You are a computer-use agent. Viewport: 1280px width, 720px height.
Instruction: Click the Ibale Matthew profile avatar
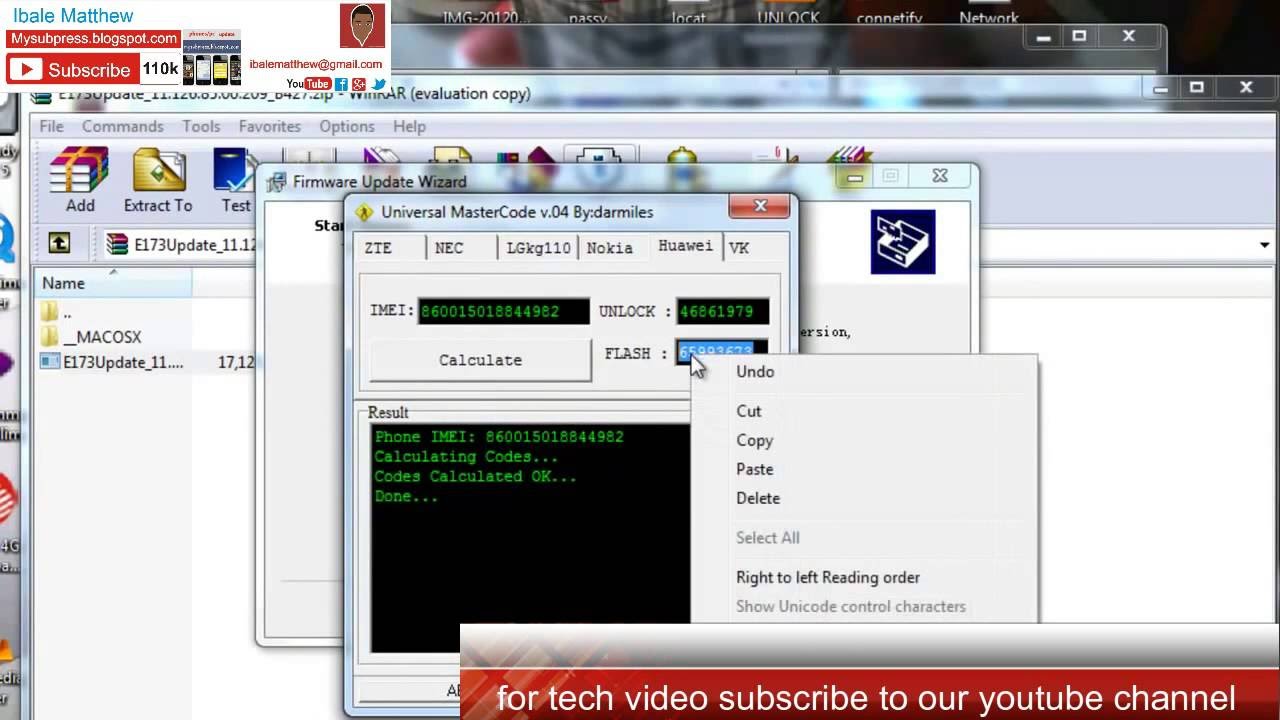362,26
